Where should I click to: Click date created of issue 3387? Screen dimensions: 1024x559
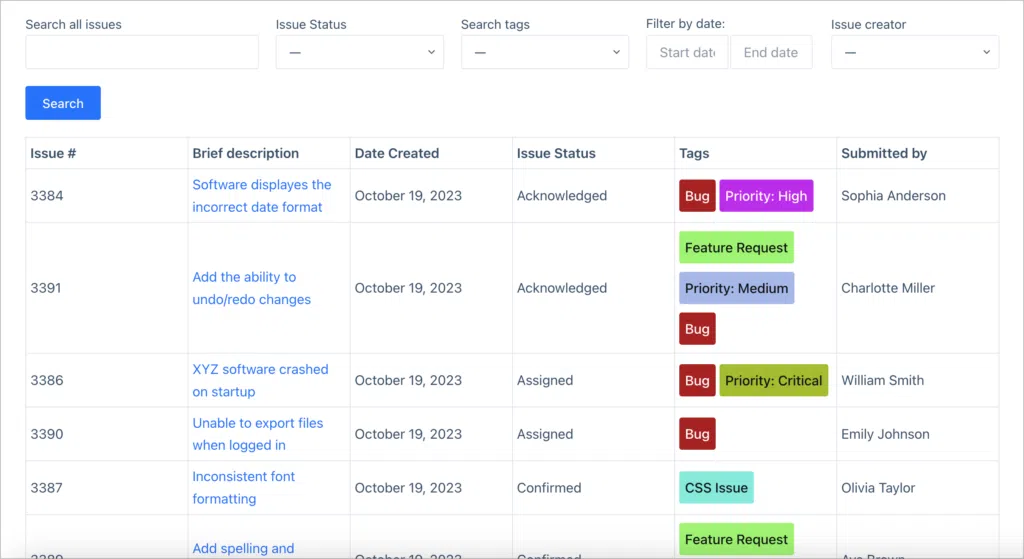click(x=408, y=487)
